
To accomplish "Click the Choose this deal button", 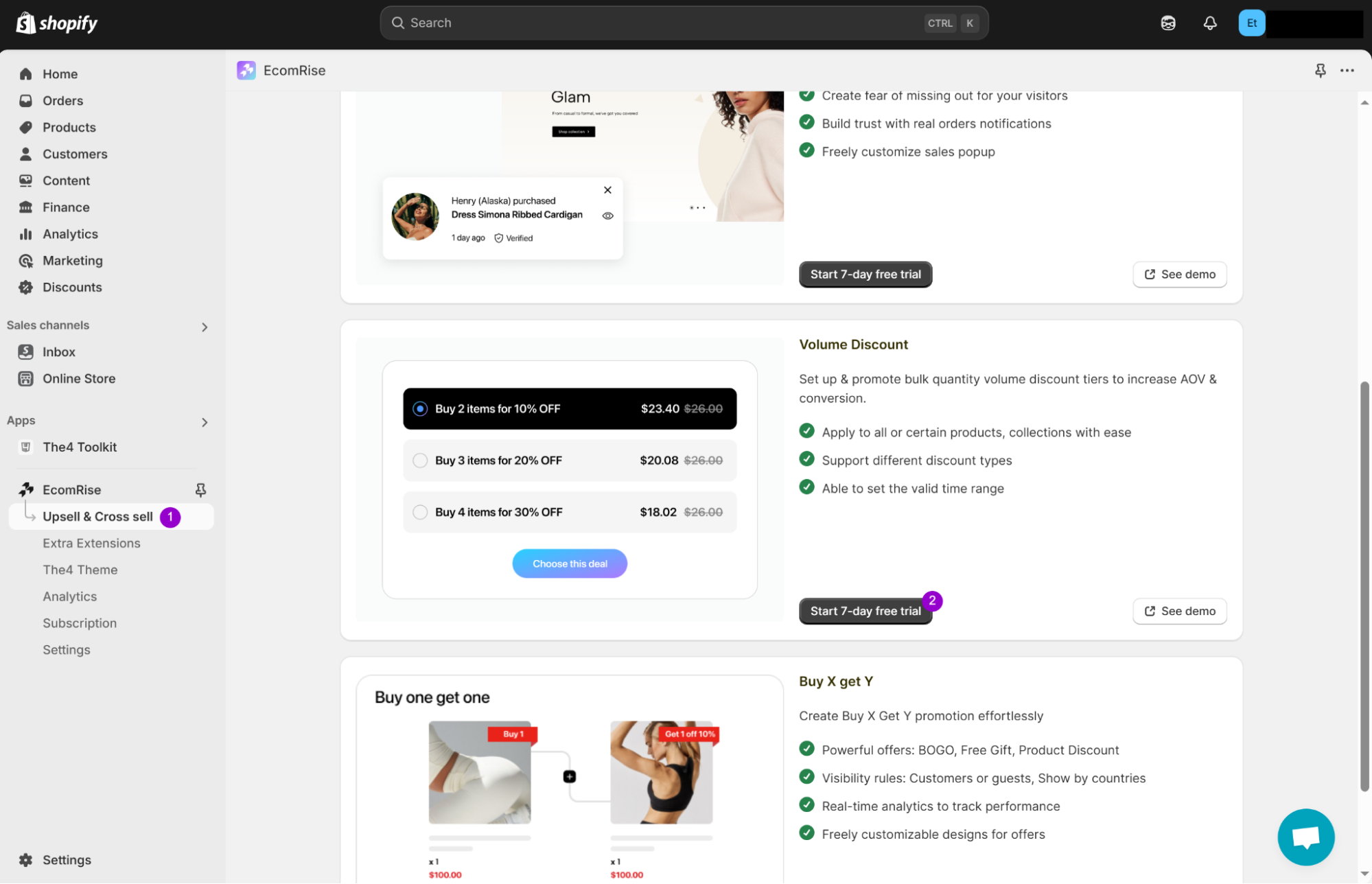I will pyautogui.click(x=570, y=564).
